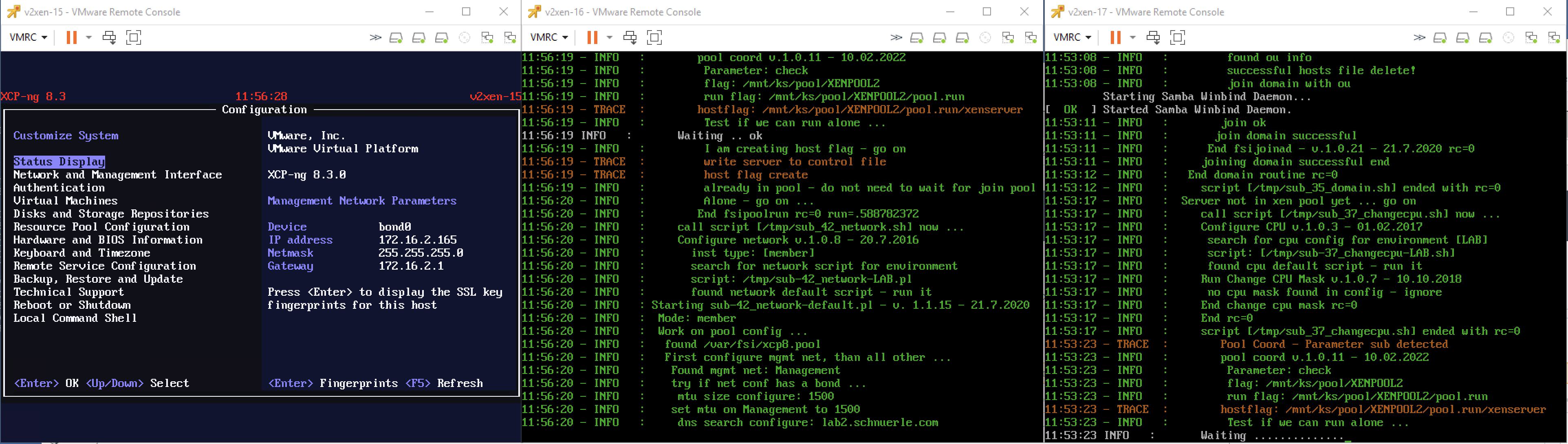
Task: Click VMware app icon in v2xen-15 title bar
Action: (13, 11)
